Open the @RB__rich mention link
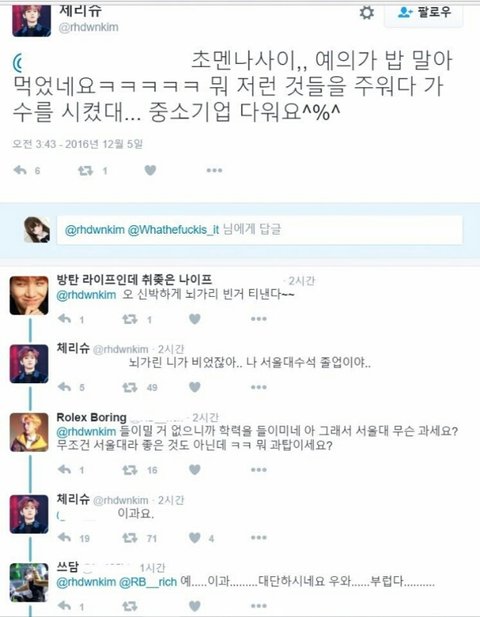The image size is (480, 617). pos(148,582)
